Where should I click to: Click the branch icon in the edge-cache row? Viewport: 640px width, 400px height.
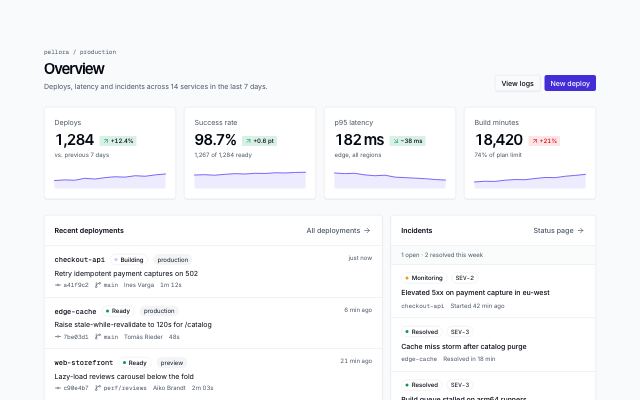pyautogui.click(x=98, y=337)
